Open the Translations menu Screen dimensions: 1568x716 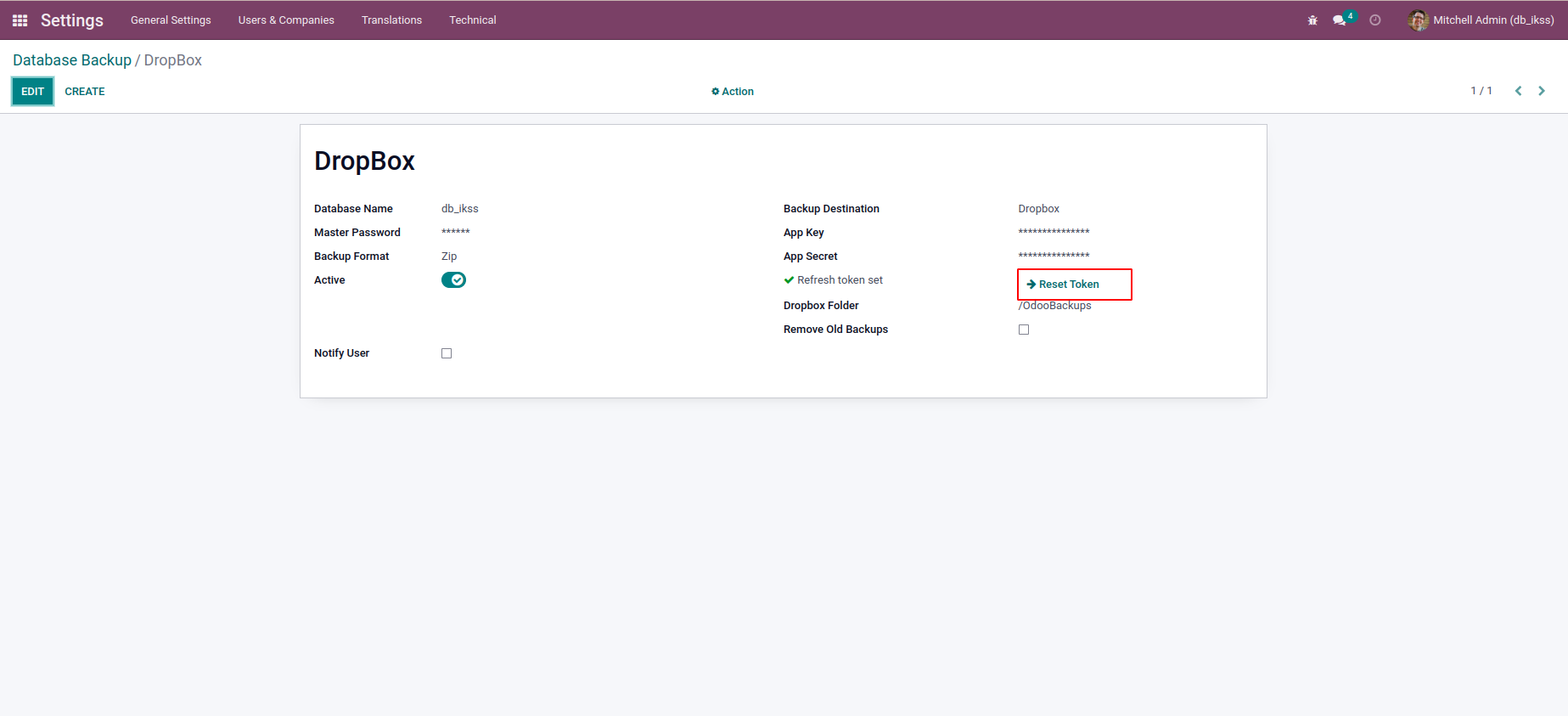391,20
